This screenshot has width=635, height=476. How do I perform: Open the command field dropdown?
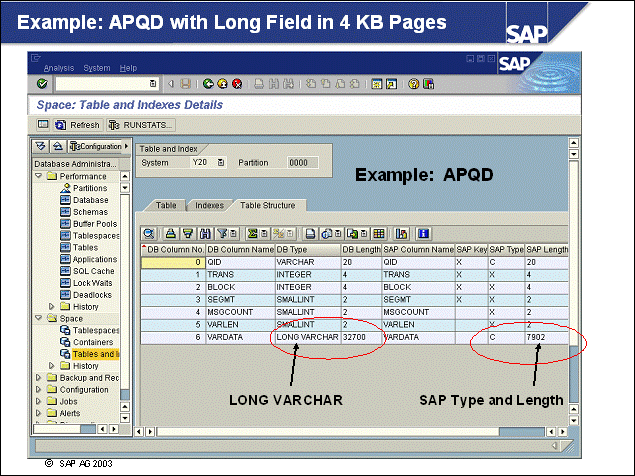pyautogui.click(x=153, y=84)
